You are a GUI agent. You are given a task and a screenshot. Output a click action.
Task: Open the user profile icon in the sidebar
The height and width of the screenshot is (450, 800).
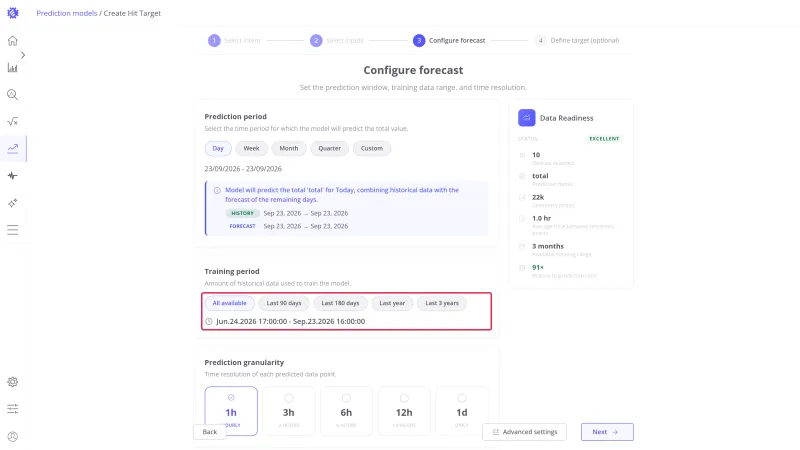13,437
